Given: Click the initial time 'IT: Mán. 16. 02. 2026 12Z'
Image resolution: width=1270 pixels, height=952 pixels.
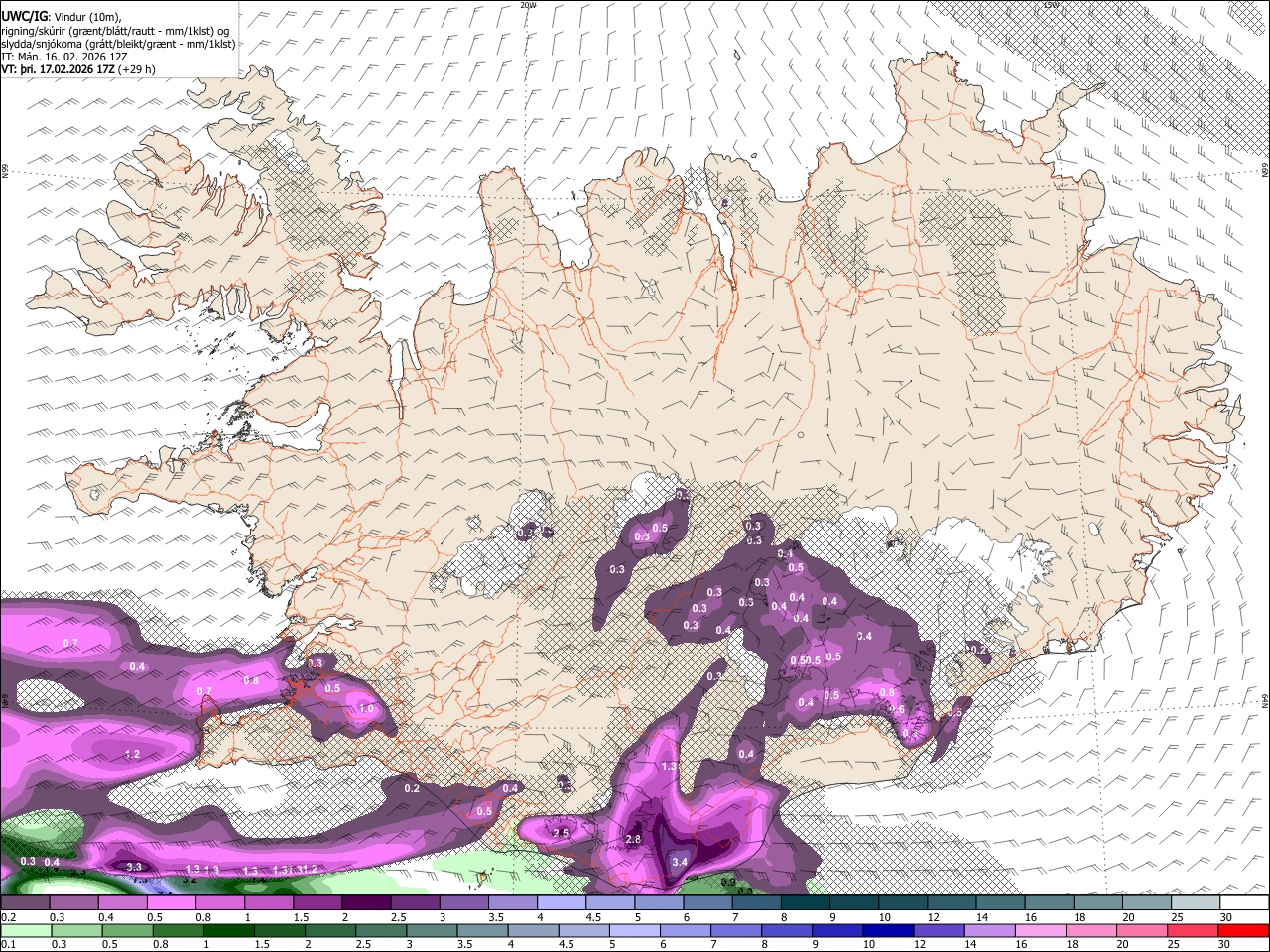Looking at the screenshot, I should [x=64, y=57].
